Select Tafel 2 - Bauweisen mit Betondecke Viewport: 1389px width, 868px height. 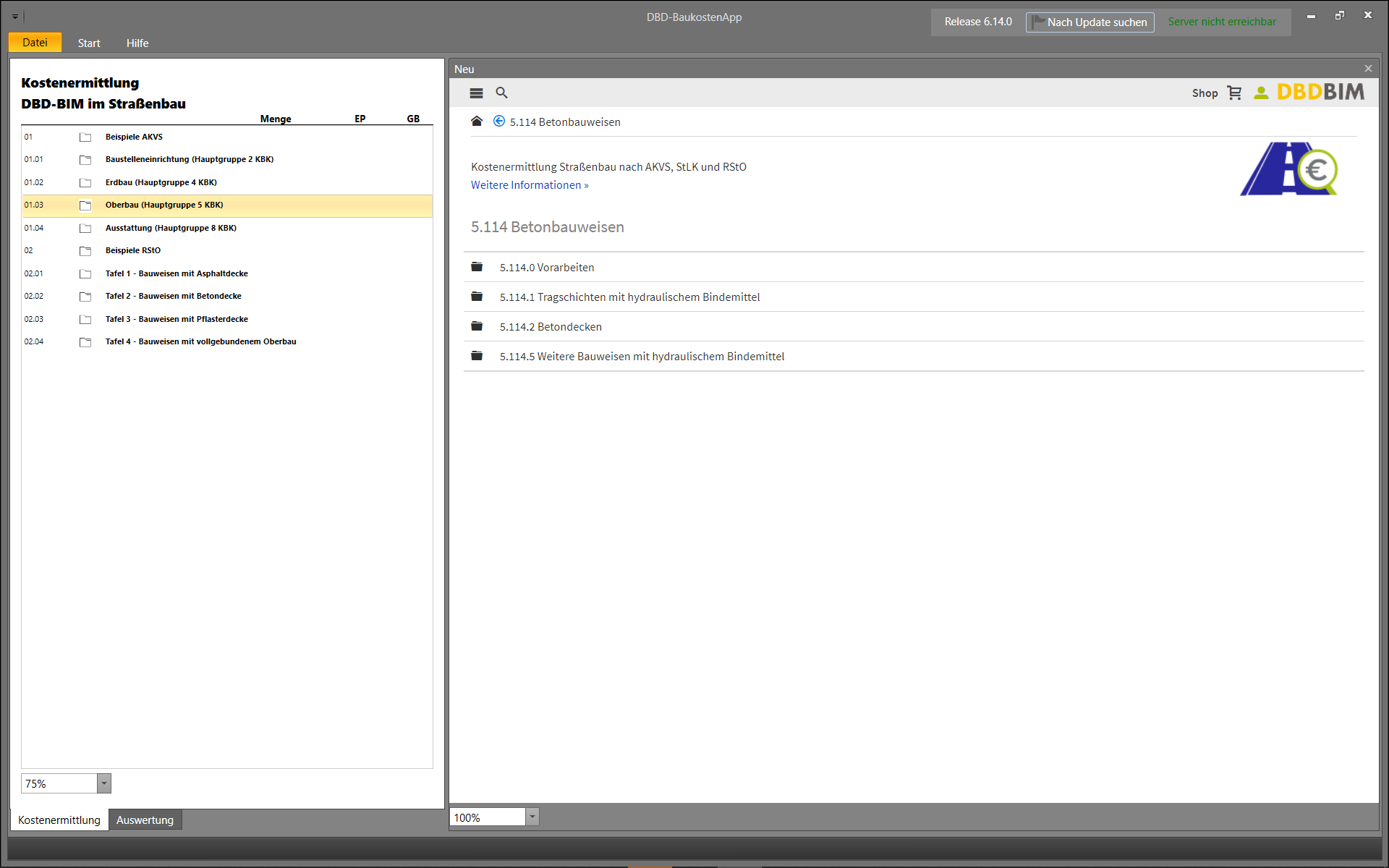point(227,296)
